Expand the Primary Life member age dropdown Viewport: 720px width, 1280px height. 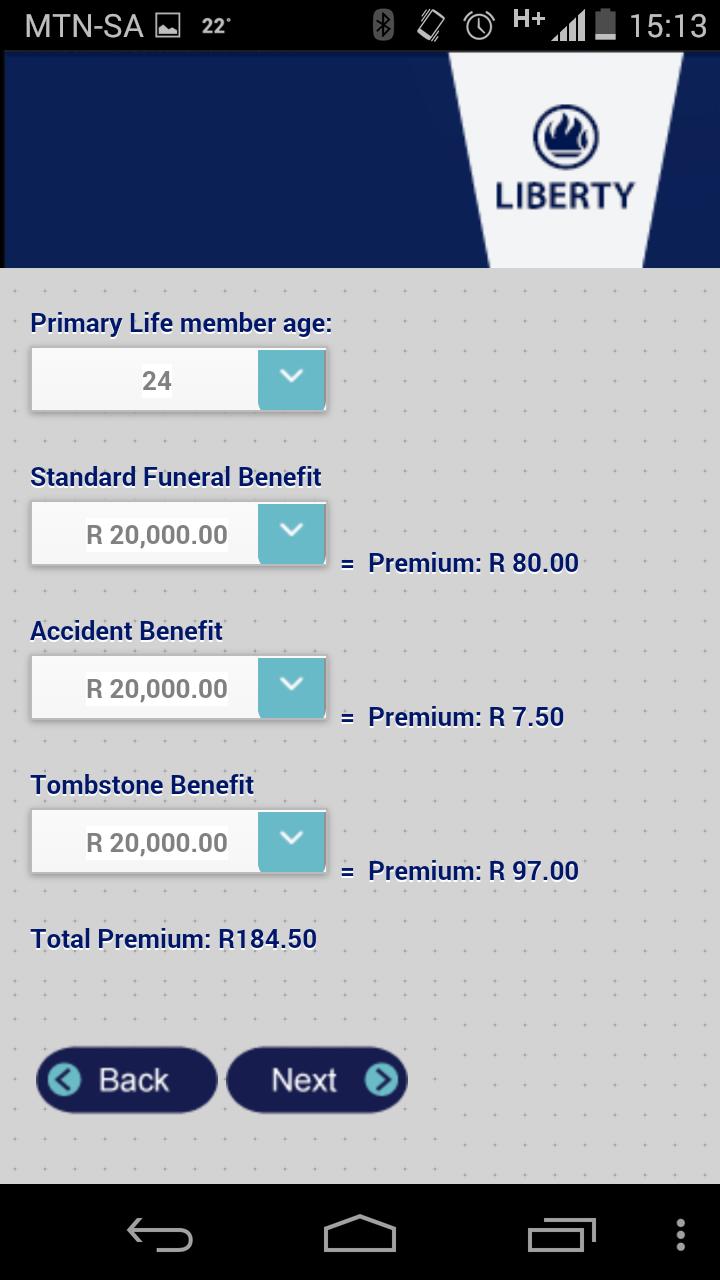[x=292, y=379]
